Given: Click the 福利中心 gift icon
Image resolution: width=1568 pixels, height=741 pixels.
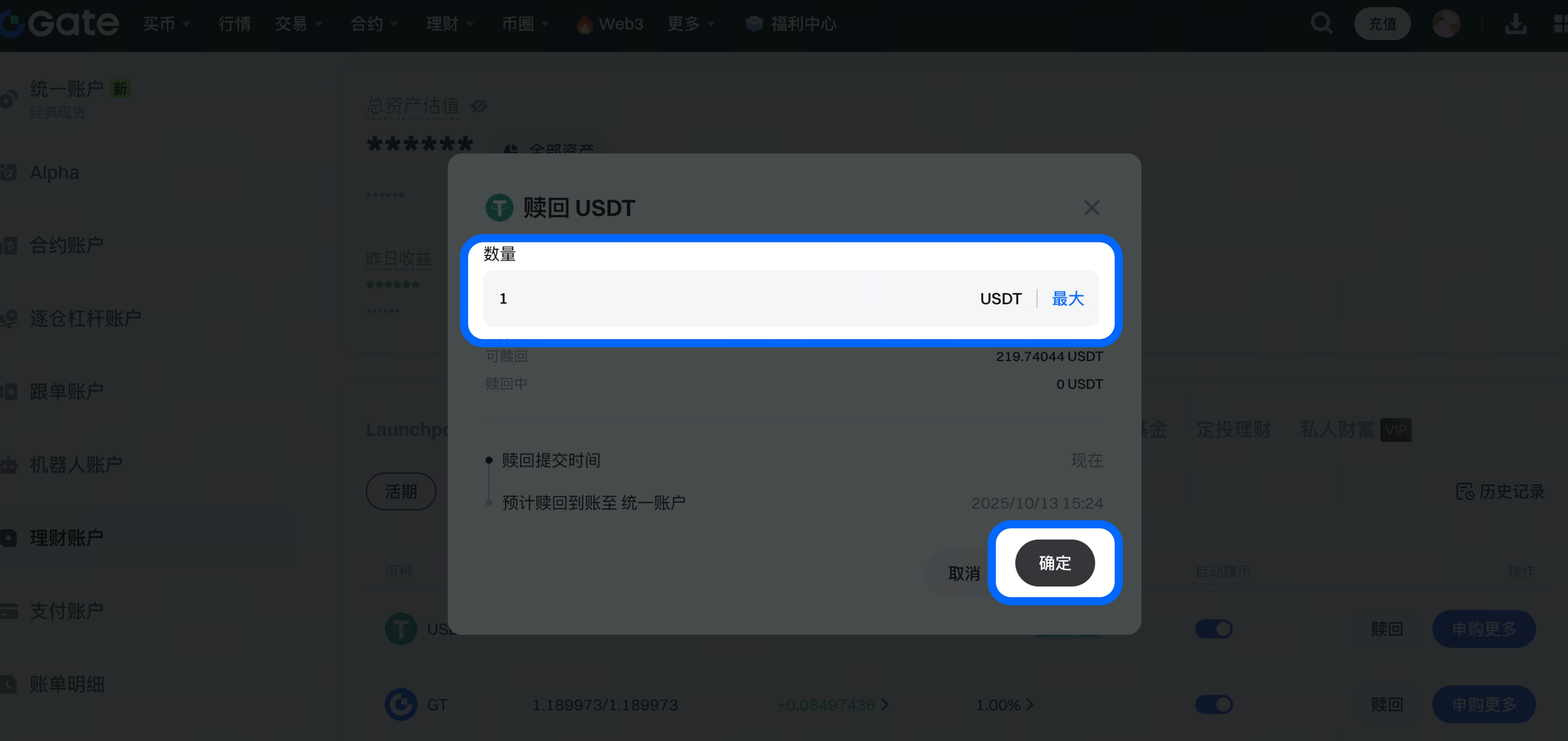Looking at the screenshot, I should tap(754, 24).
